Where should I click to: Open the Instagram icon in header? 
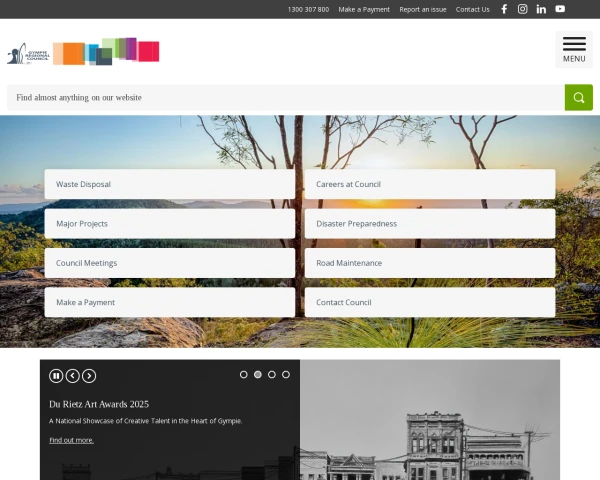pyautogui.click(x=522, y=9)
